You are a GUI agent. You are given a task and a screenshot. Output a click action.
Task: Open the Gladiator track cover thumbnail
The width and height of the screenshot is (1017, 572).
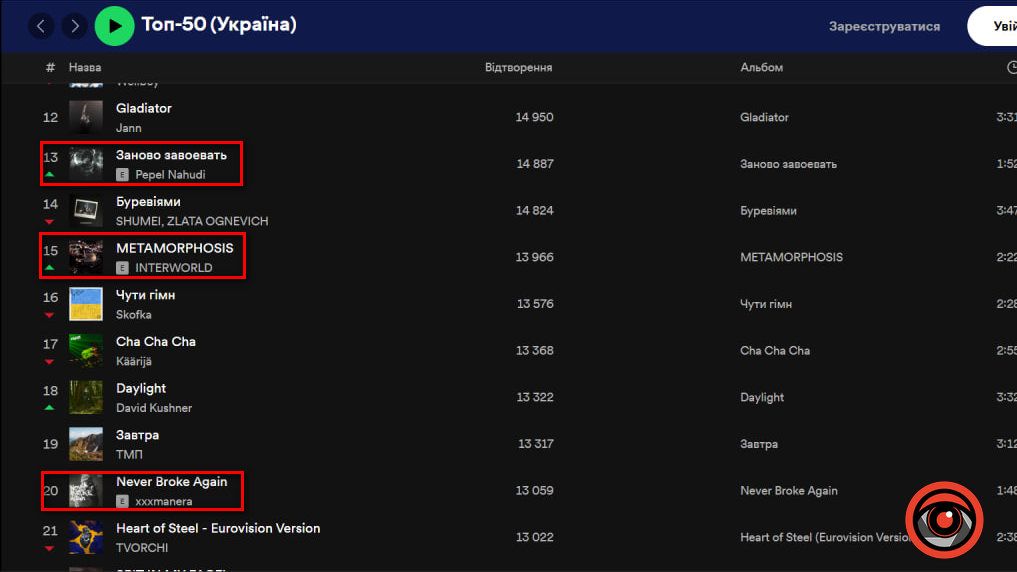[x=86, y=117]
